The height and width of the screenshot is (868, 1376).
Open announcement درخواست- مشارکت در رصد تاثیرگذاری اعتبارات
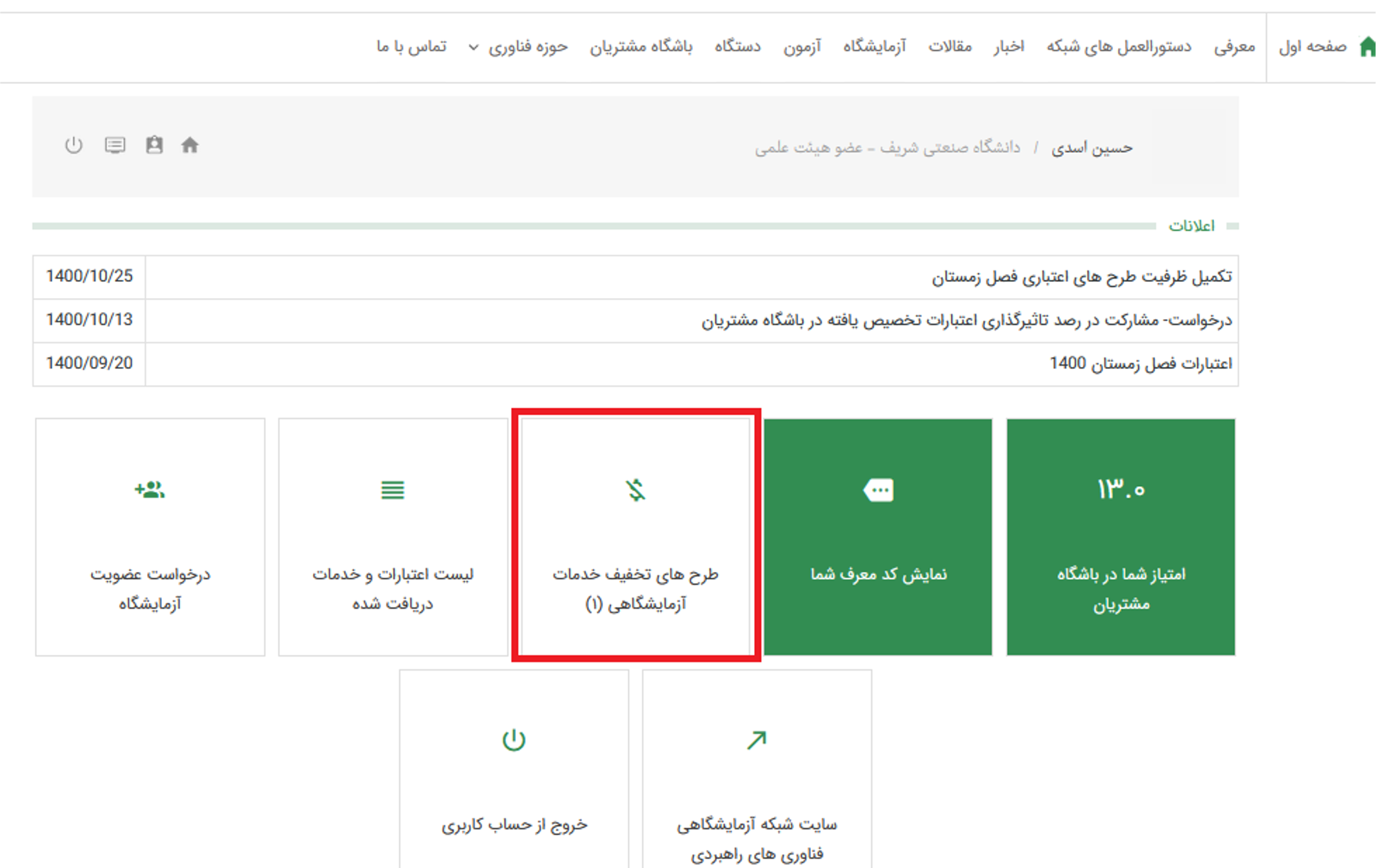coord(966,321)
